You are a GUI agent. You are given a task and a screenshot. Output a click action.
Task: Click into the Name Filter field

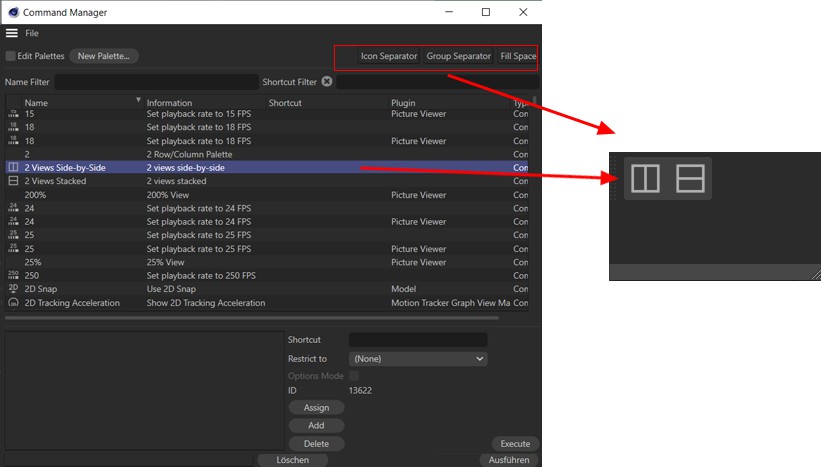[x=155, y=82]
